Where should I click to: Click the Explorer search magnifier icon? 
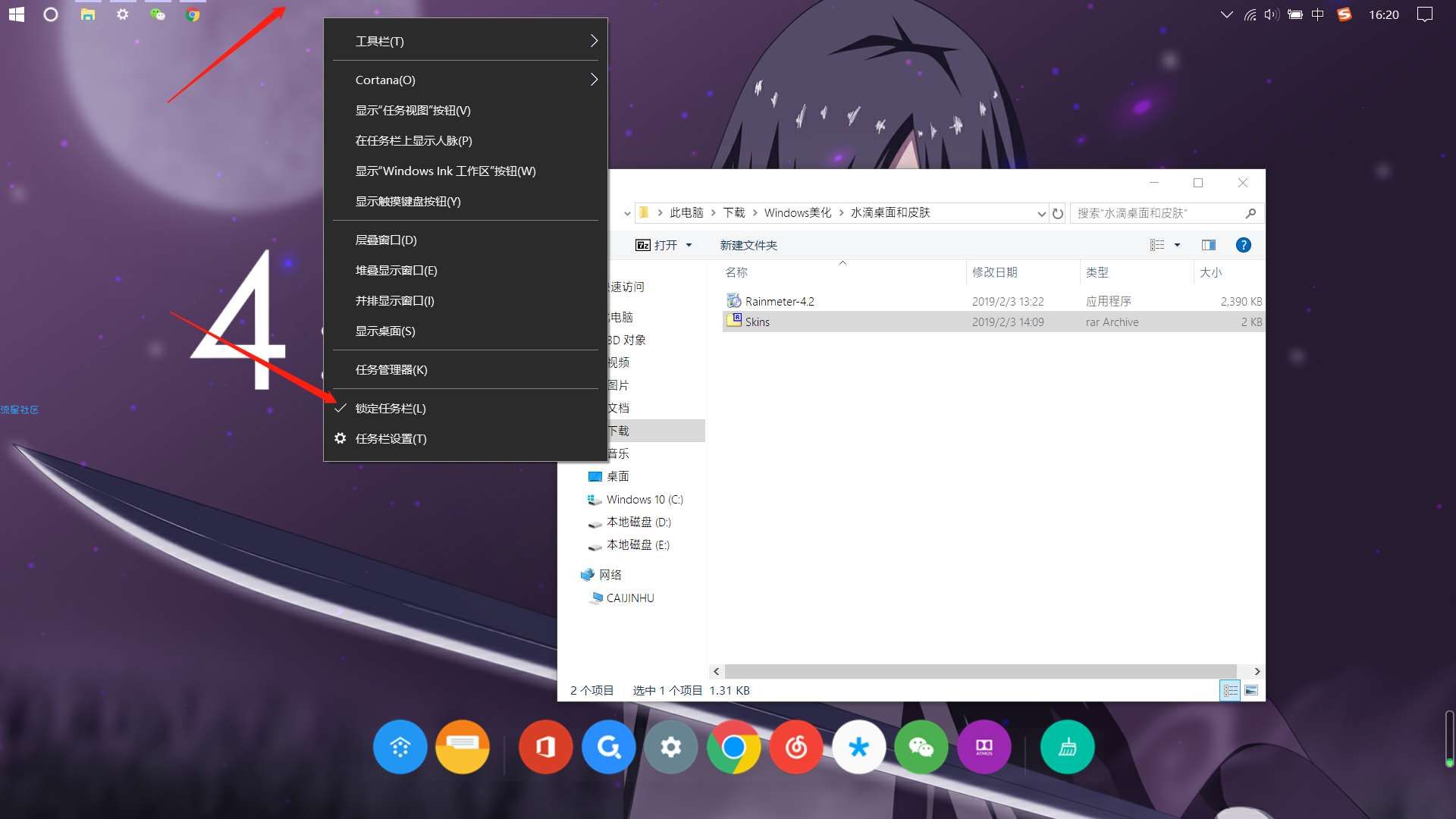(x=1250, y=213)
